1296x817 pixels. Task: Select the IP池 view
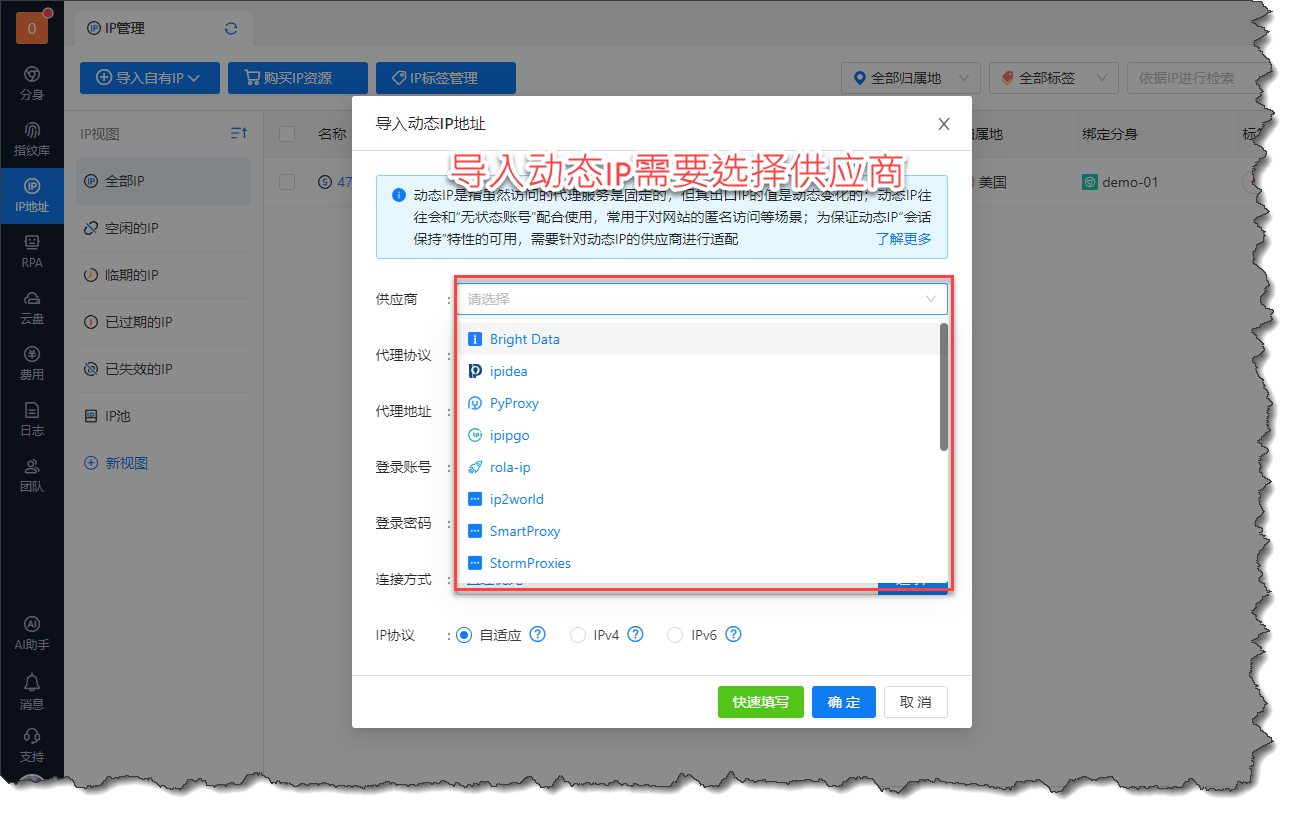(x=164, y=416)
